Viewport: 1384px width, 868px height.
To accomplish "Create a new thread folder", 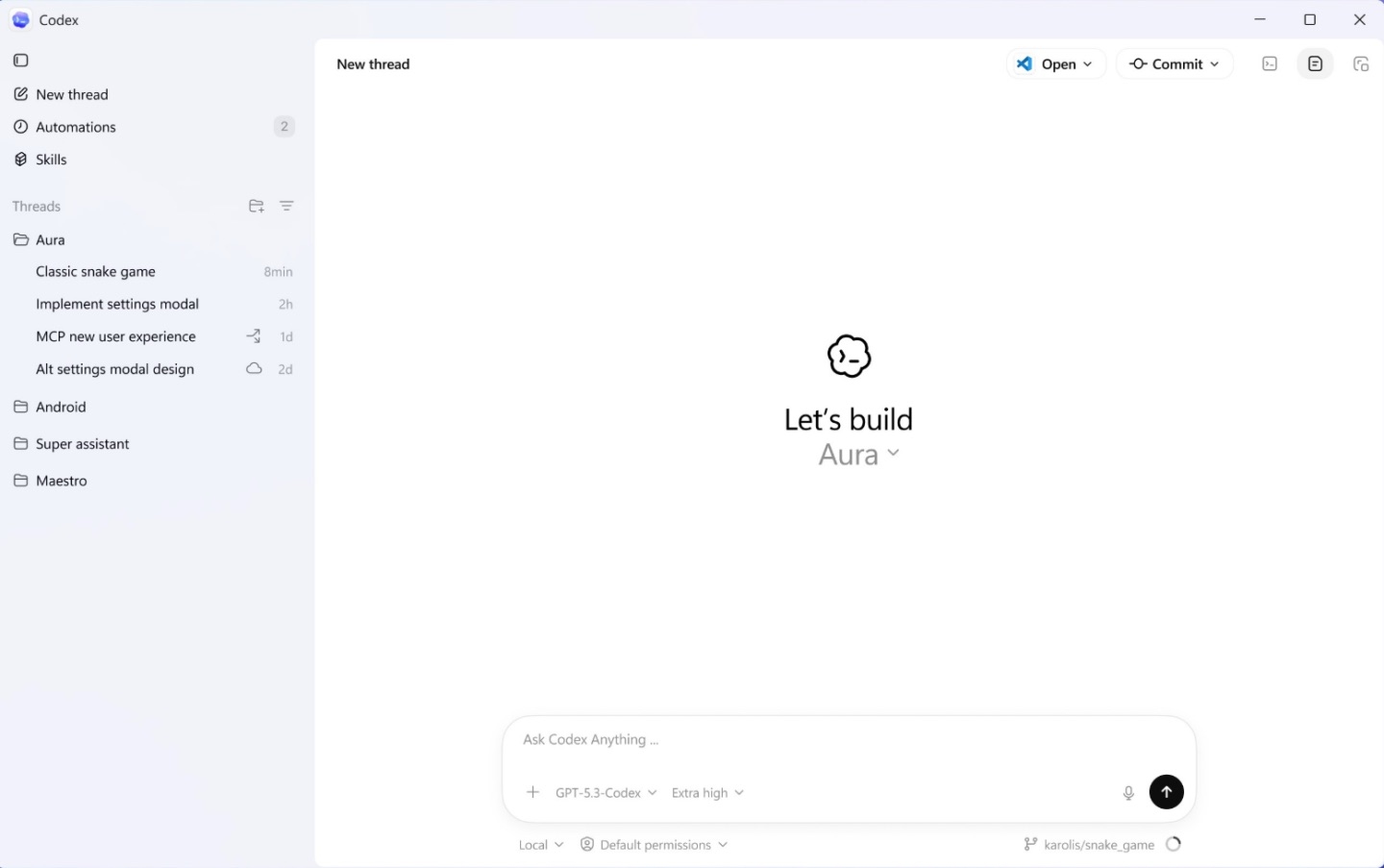I will (256, 206).
